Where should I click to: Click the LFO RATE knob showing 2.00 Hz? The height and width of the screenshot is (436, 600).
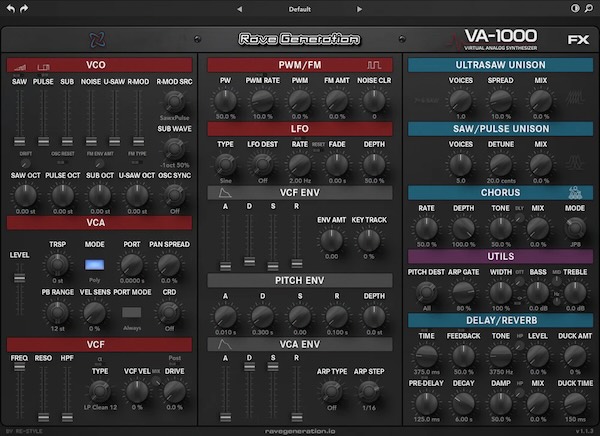(300, 165)
